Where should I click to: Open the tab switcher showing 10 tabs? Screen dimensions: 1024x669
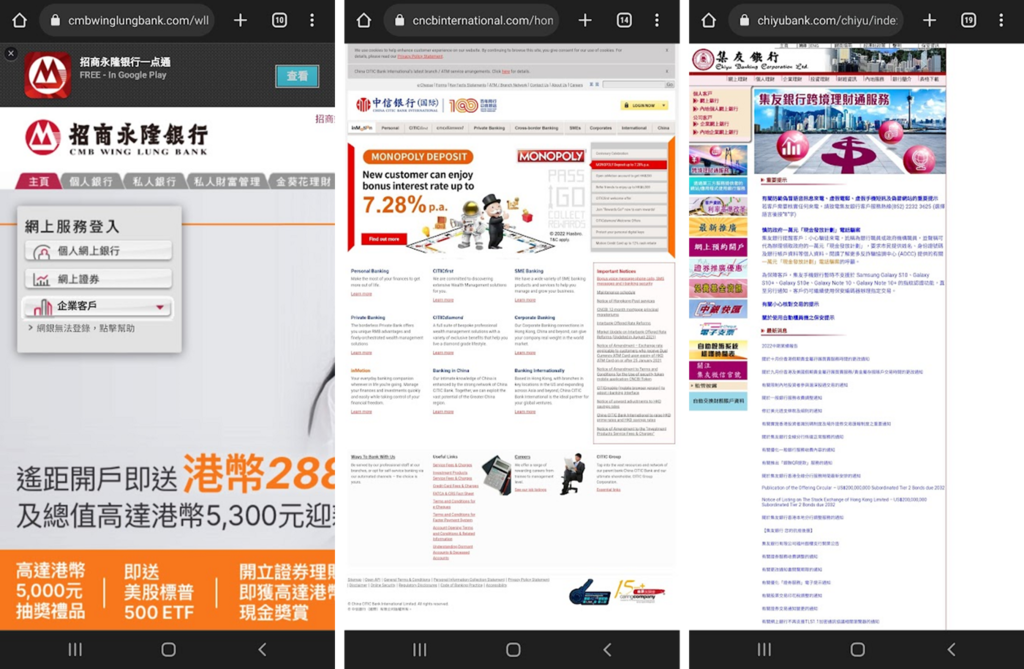[x=280, y=20]
